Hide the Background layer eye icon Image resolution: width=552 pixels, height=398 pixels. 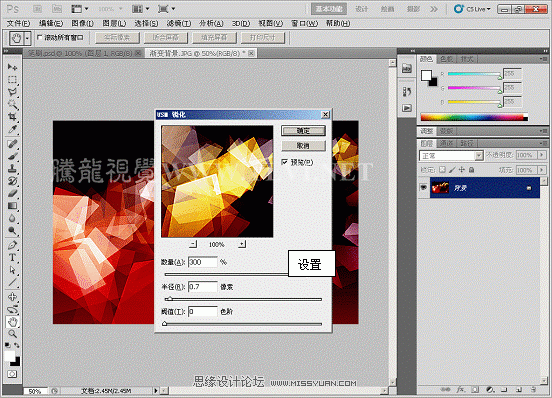pos(423,188)
